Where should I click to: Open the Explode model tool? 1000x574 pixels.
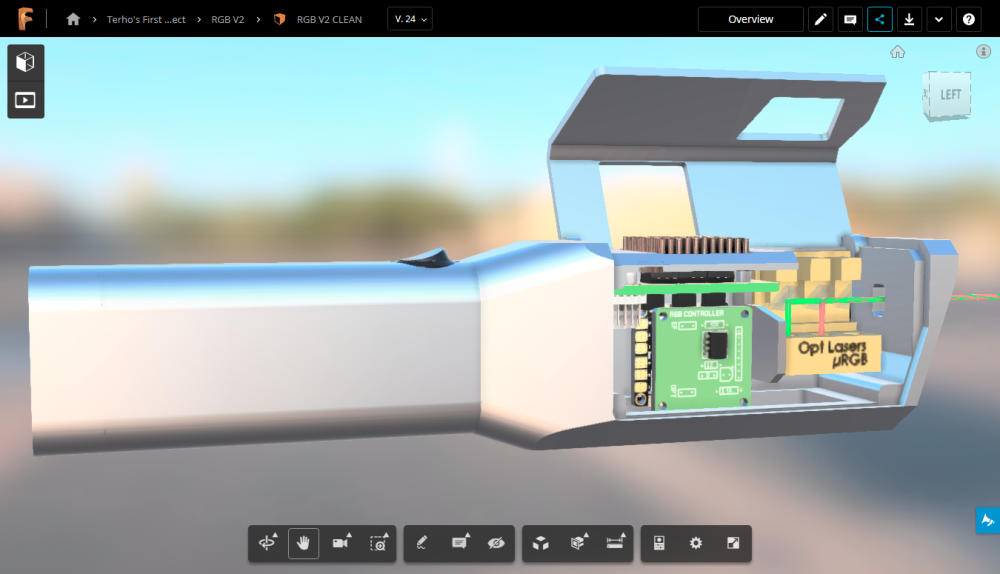point(541,543)
